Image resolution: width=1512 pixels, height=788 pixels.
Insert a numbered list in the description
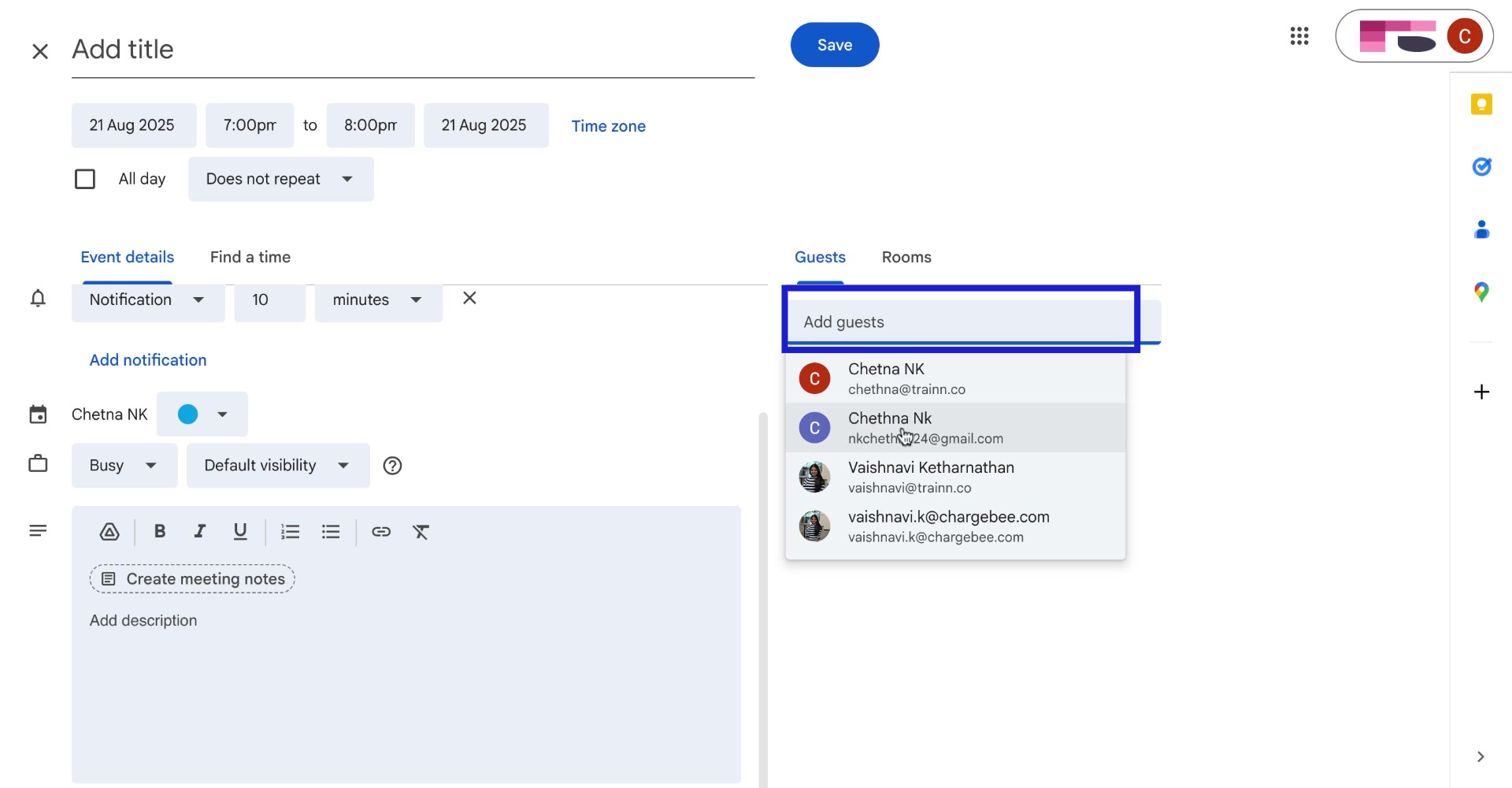click(290, 531)
